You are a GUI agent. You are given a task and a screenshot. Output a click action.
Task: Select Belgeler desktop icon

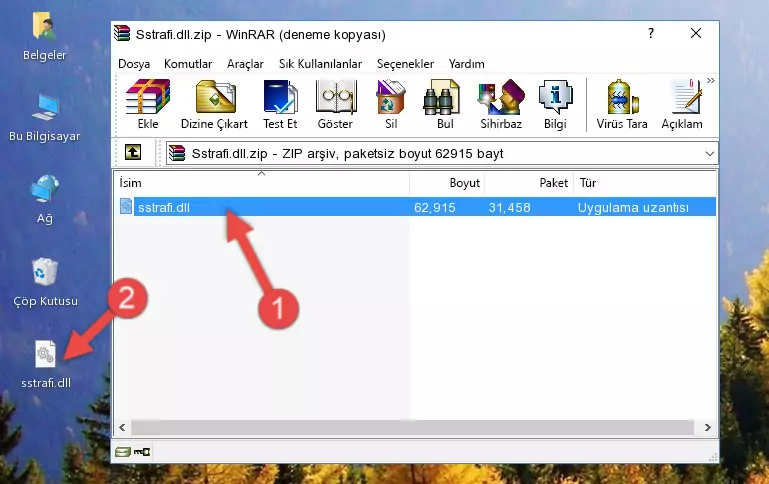click(45, 36)
